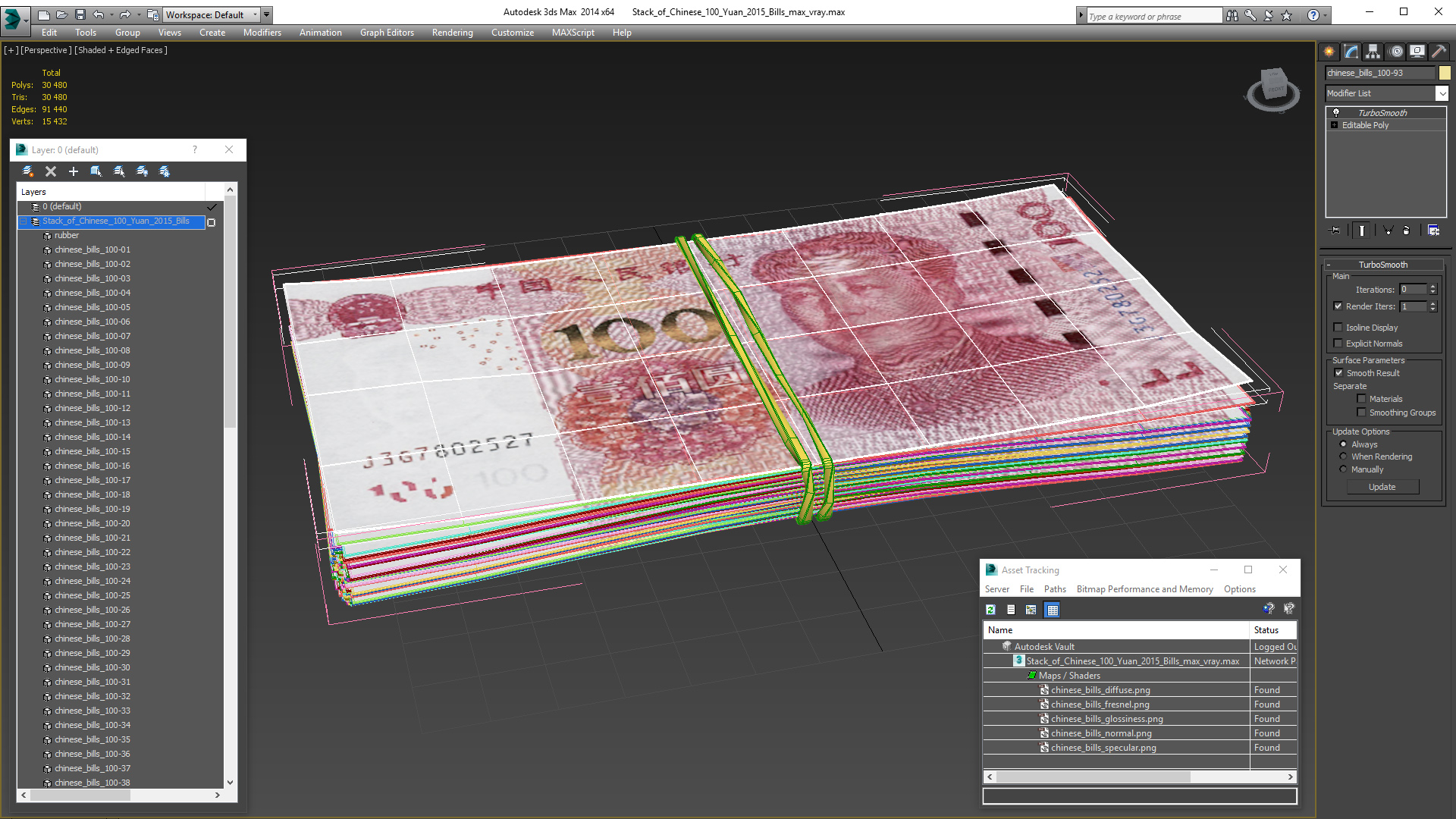This screenshot has height=819, width=1456.
Task: Click the Open File folder icon
Action: point(62,14)
